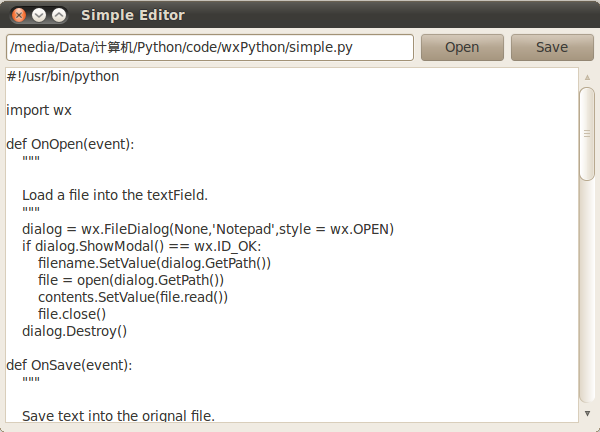Click the vertical scrollbar thumb

coord(587,134)
